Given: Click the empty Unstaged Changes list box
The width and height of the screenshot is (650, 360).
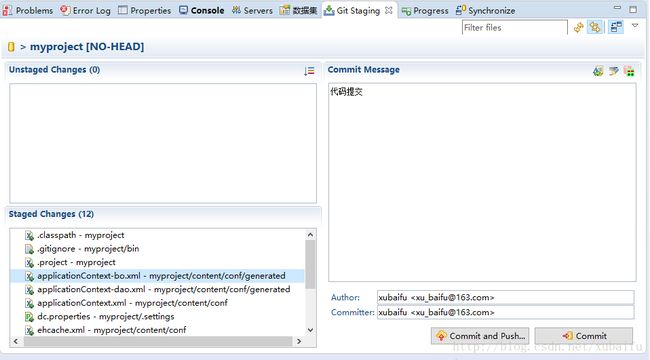Looking at the screenshot, I should click(x=163, y=143).
